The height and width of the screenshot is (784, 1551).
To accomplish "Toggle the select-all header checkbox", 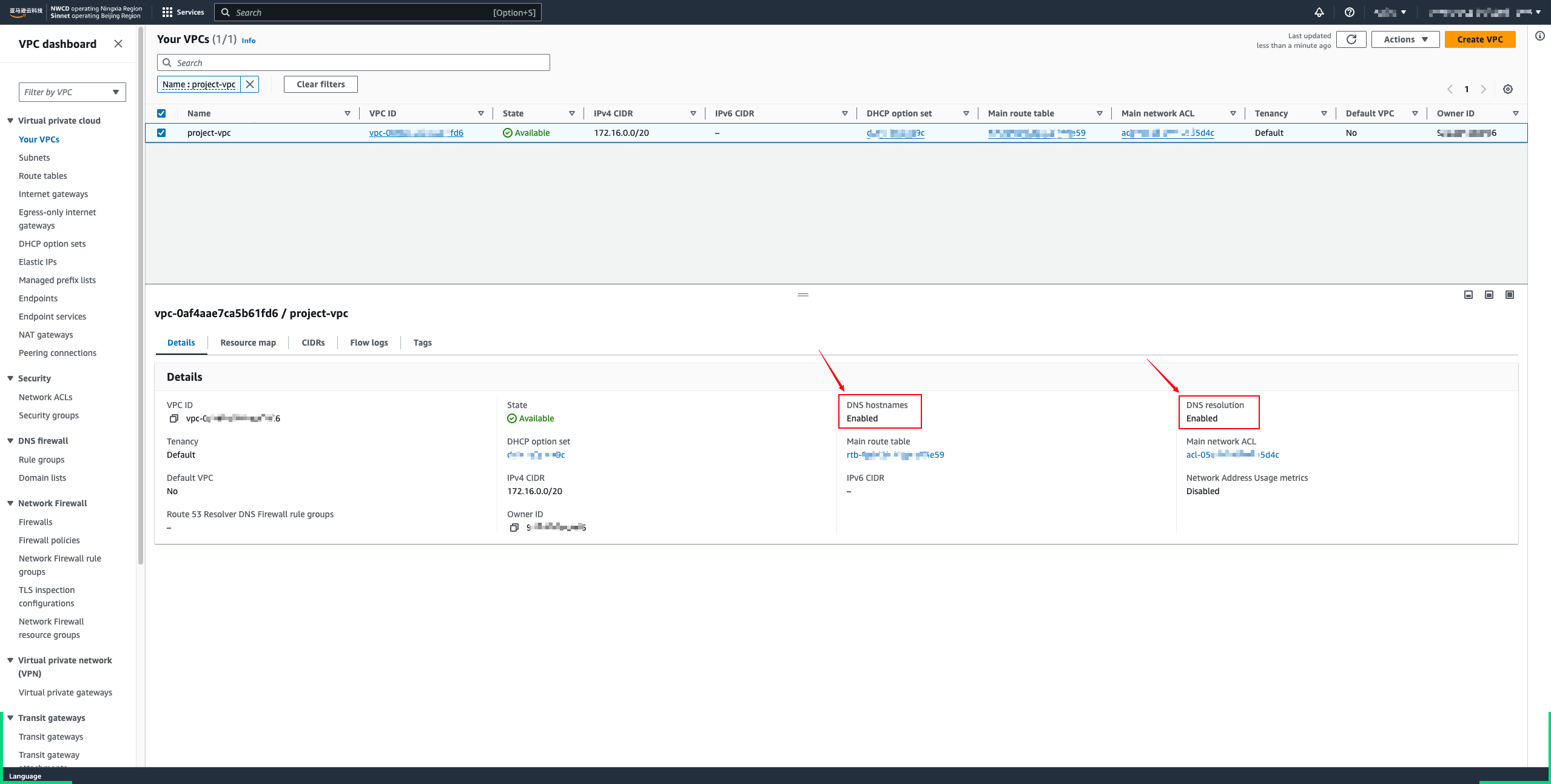I will tap(161, 113).
